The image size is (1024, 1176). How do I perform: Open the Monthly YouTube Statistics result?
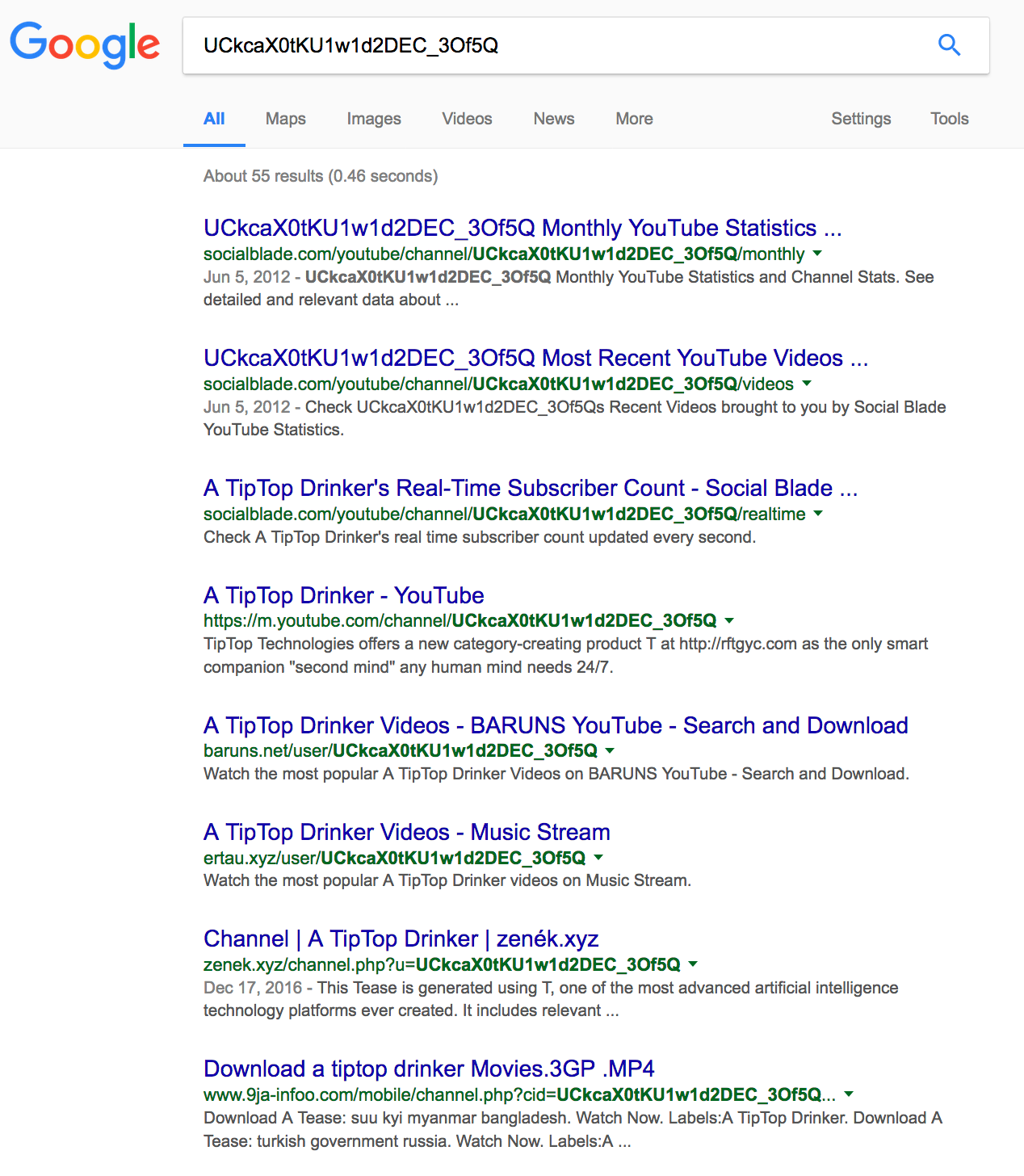(522, 228)
